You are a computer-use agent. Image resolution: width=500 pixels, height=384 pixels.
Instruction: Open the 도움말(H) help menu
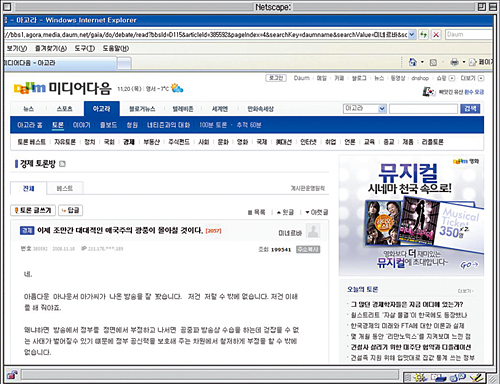tap(115, 48)
